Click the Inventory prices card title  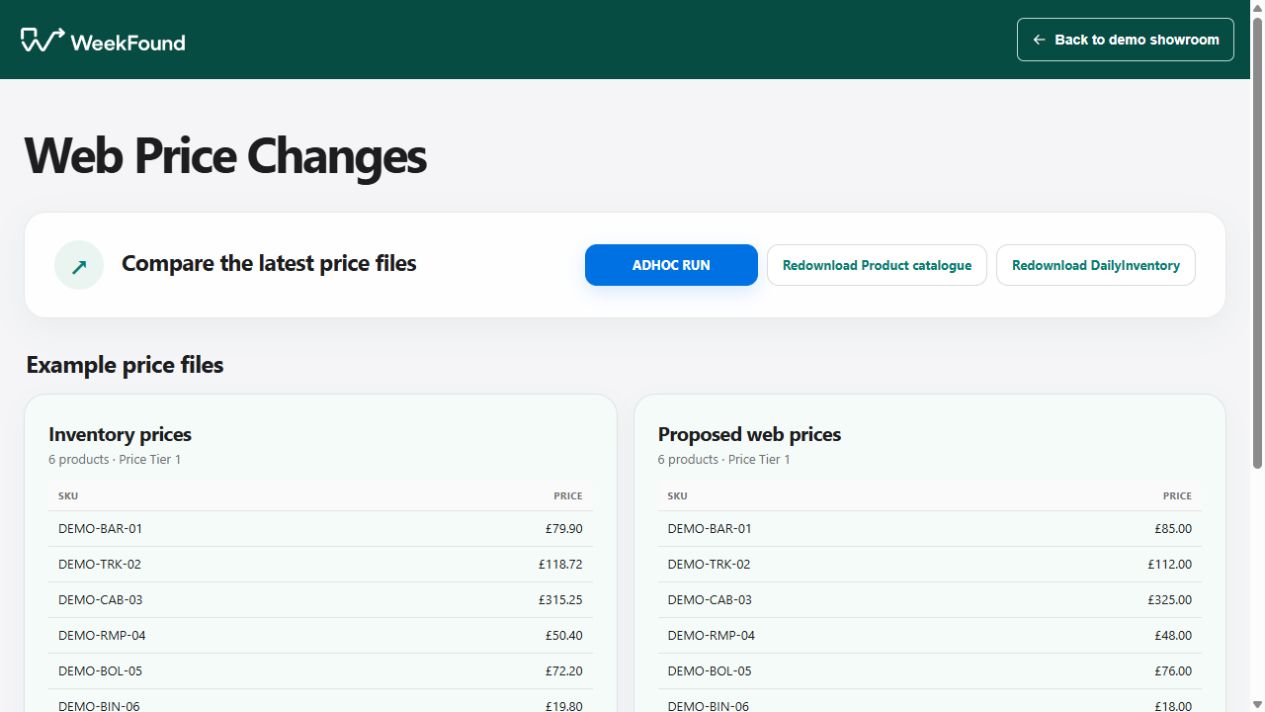[120, 434]
